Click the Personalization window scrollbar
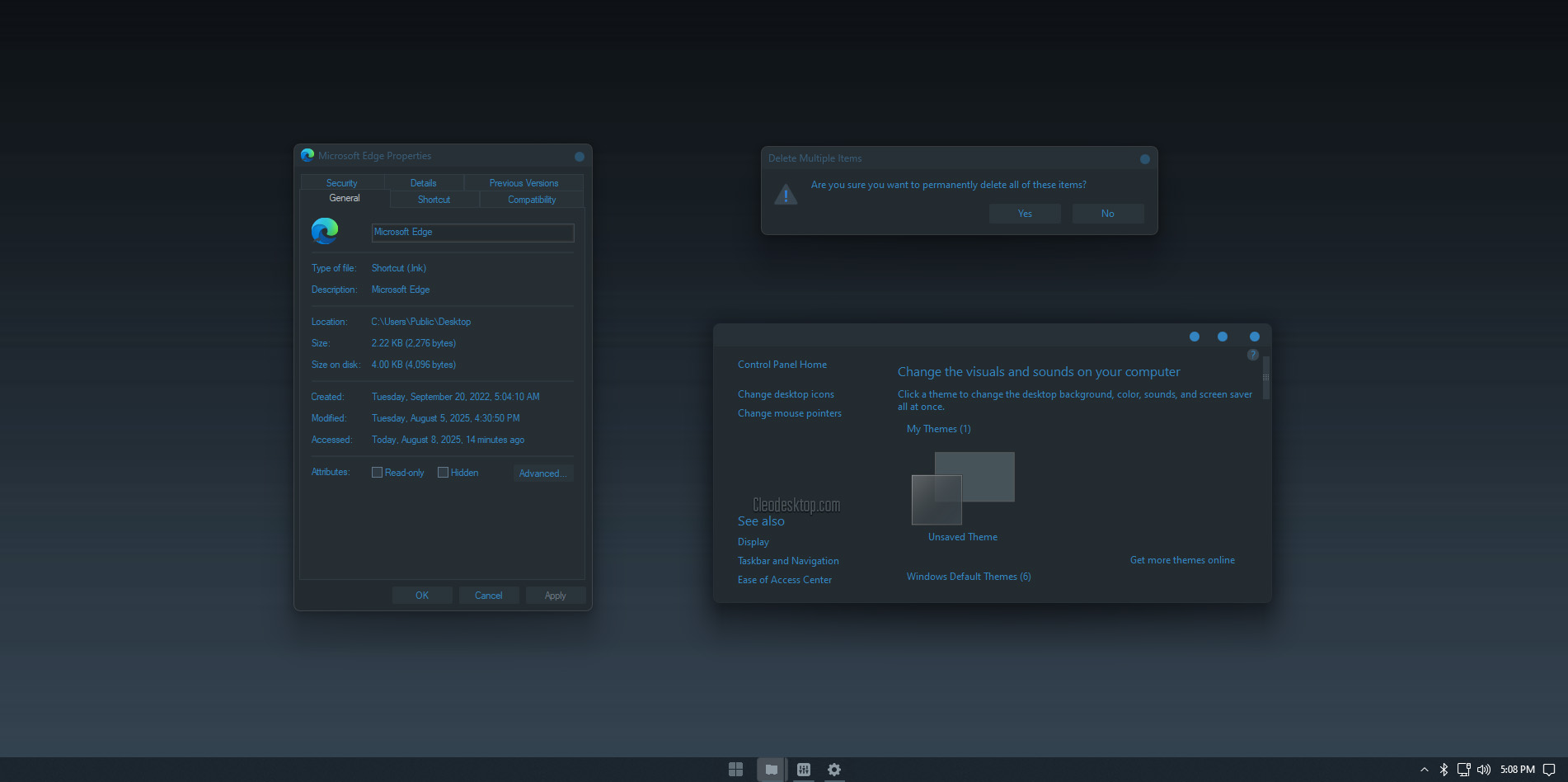The width and height of the screenshot is (1568, 782). (1266, 378)
